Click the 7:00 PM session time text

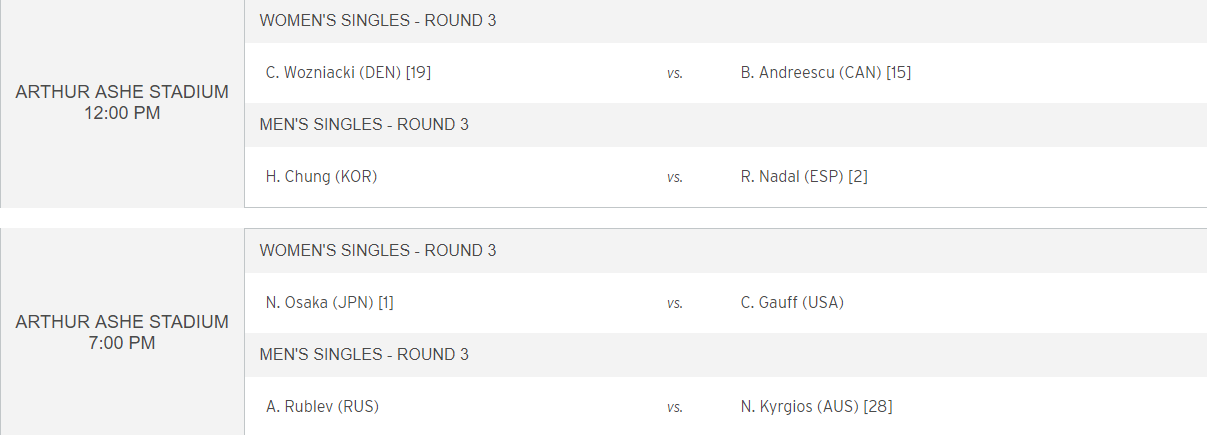click(122, 343)
